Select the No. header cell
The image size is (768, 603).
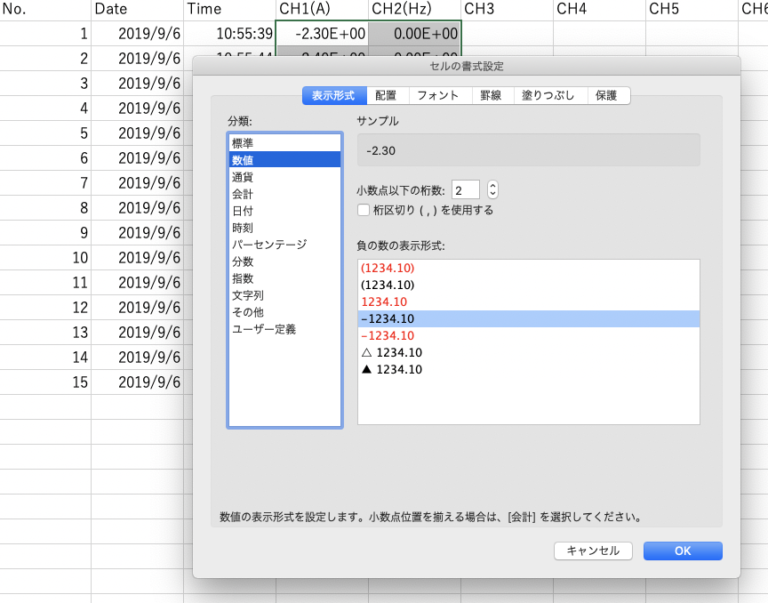point(45,9)
